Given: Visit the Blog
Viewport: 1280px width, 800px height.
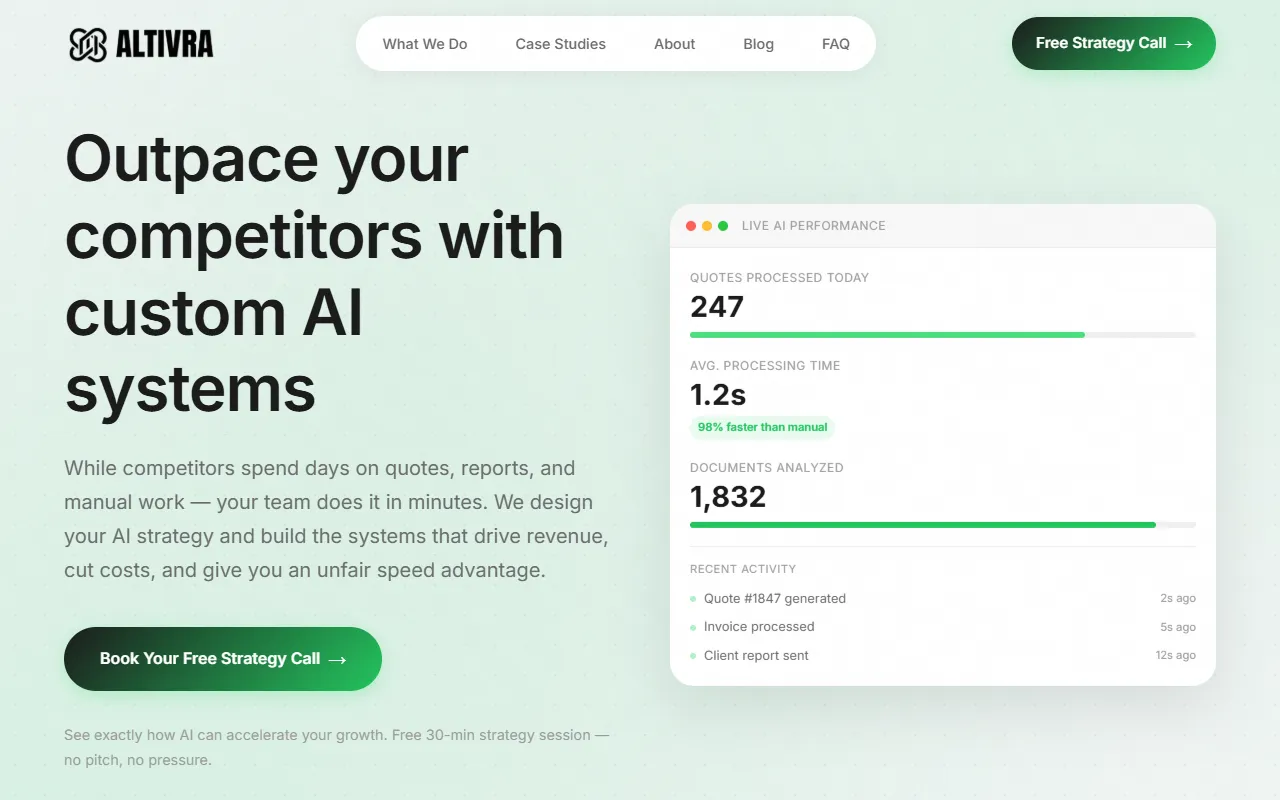Looking at the screenshot, I should [x=758, y=44].
